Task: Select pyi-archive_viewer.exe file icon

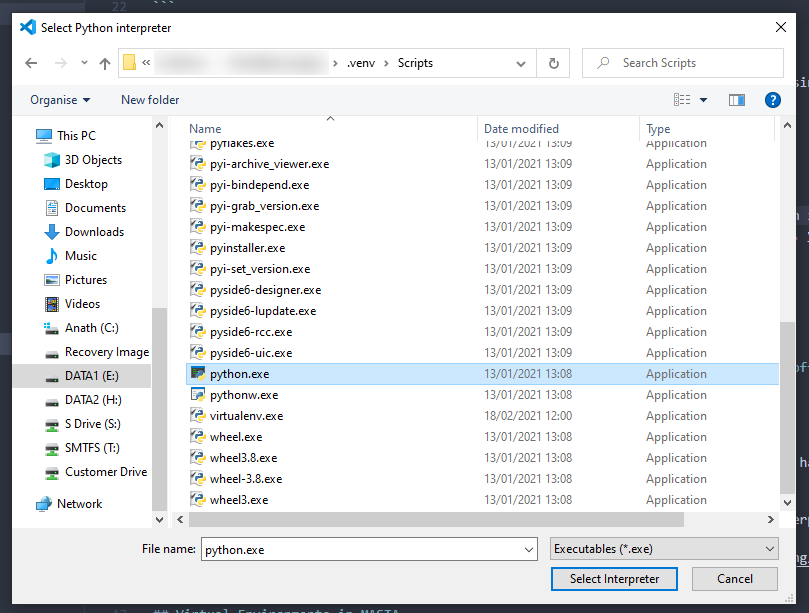Action: pyautogui.click(x=198, y=164)
